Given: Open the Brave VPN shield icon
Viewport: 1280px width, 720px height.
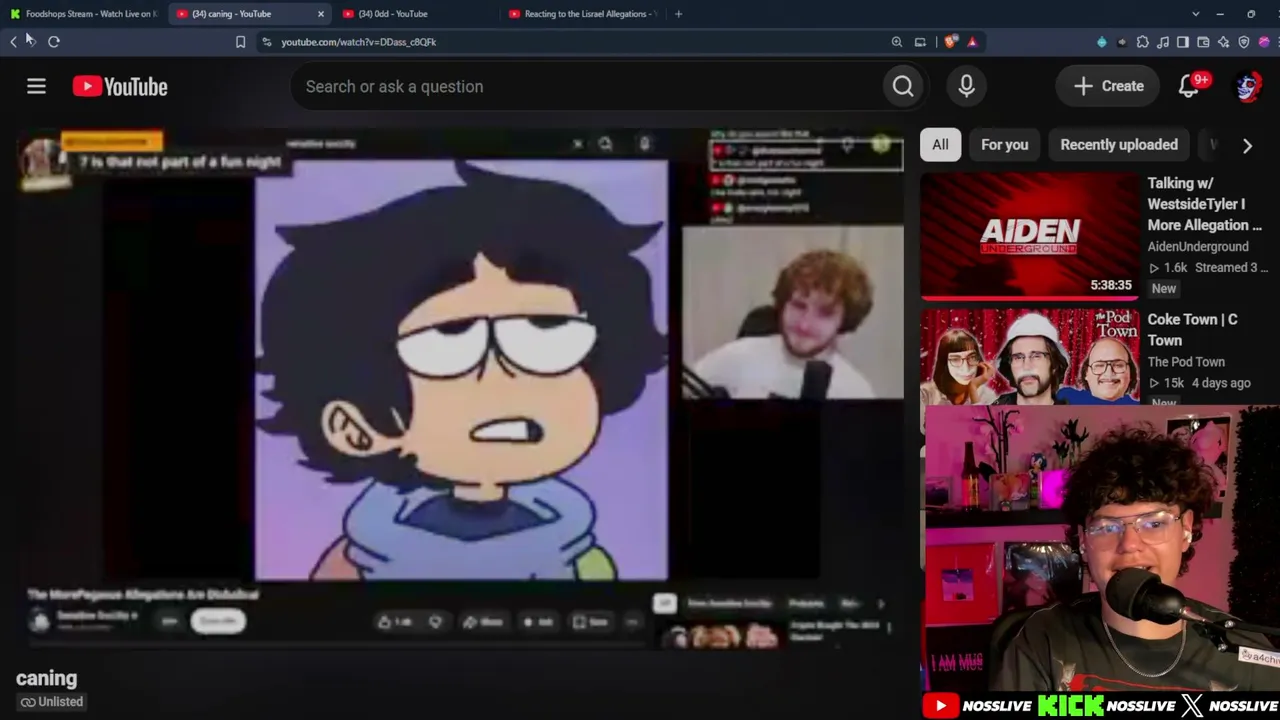Looking at the screenshot, I should coord(1244,42).
